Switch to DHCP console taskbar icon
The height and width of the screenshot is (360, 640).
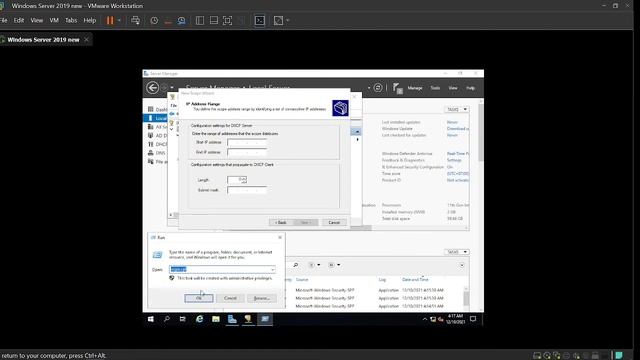click(x=248, y=319)
